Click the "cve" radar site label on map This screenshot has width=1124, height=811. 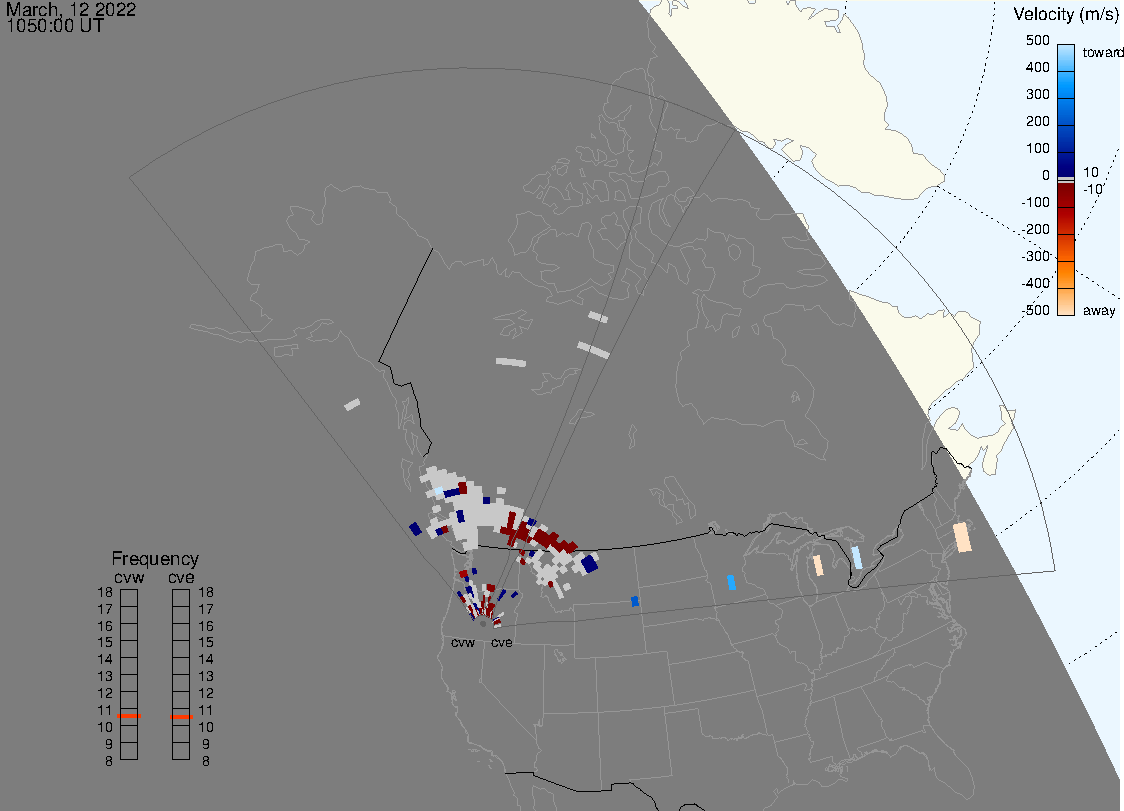click(x=502, y=642)
